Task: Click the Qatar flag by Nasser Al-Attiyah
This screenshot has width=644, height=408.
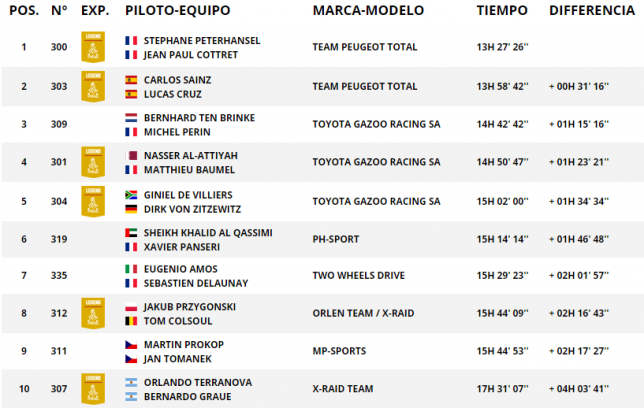Action: (130, 156)
